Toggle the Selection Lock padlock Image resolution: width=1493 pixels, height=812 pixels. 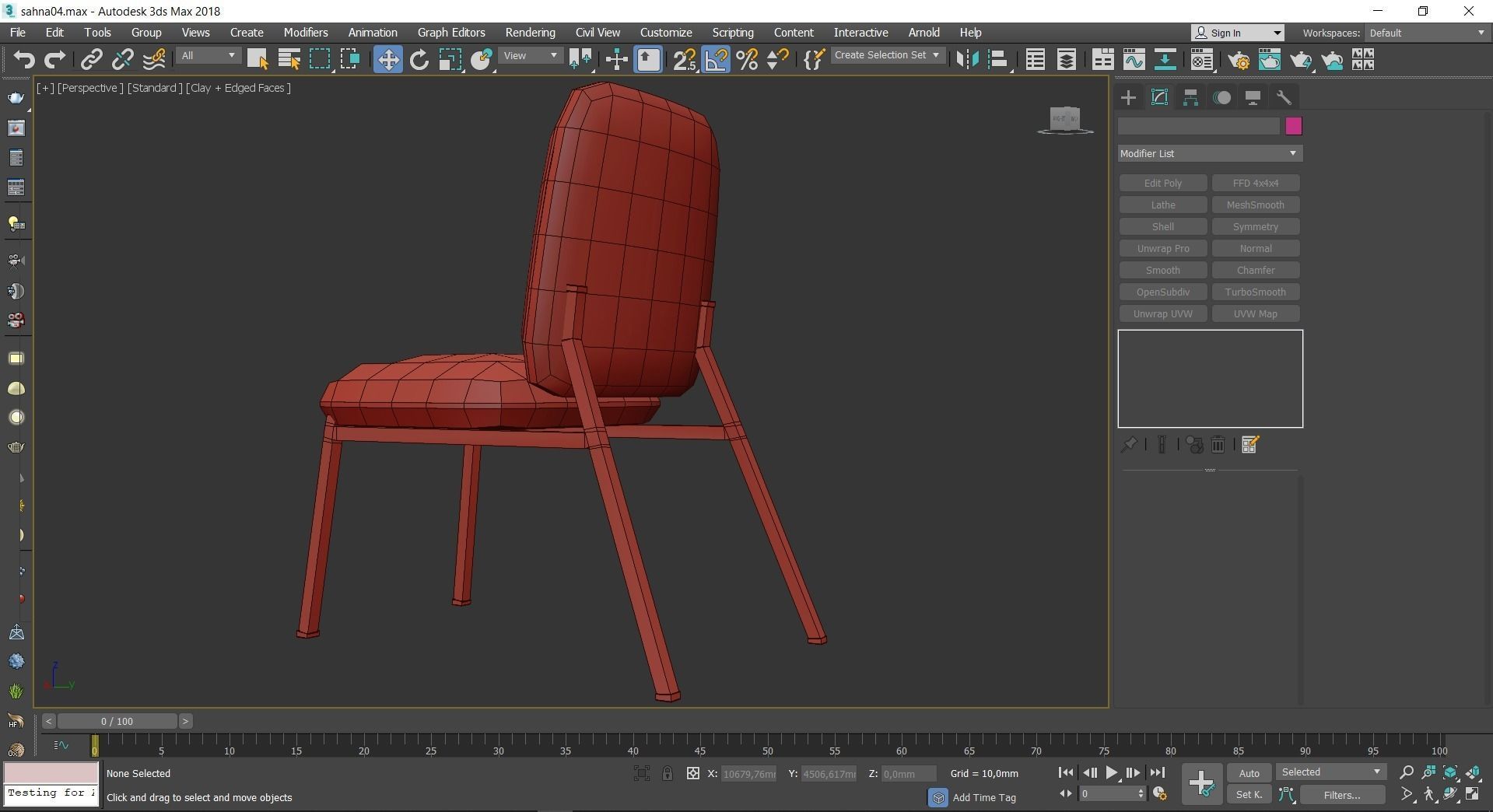click(668, 773)
